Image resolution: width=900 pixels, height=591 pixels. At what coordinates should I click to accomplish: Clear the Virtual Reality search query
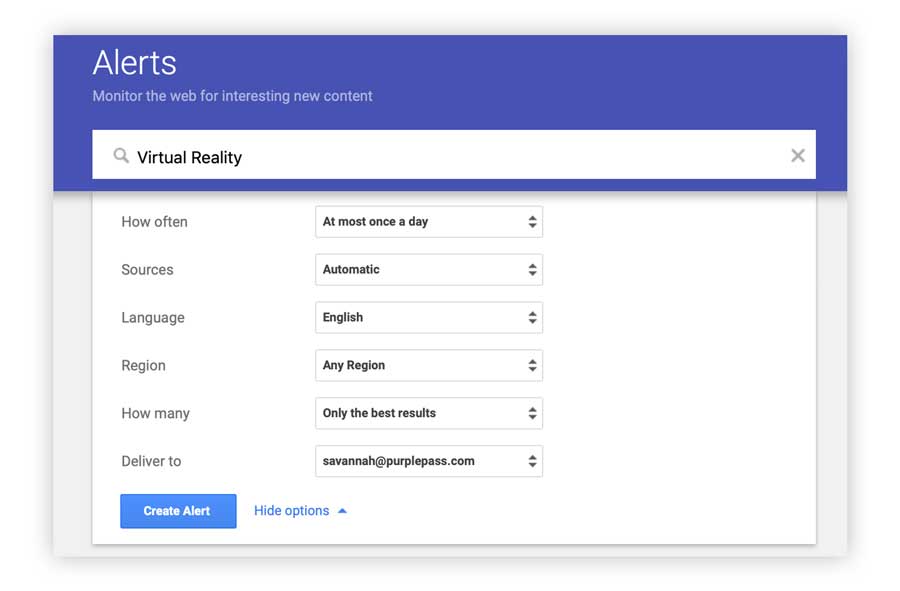797,155
